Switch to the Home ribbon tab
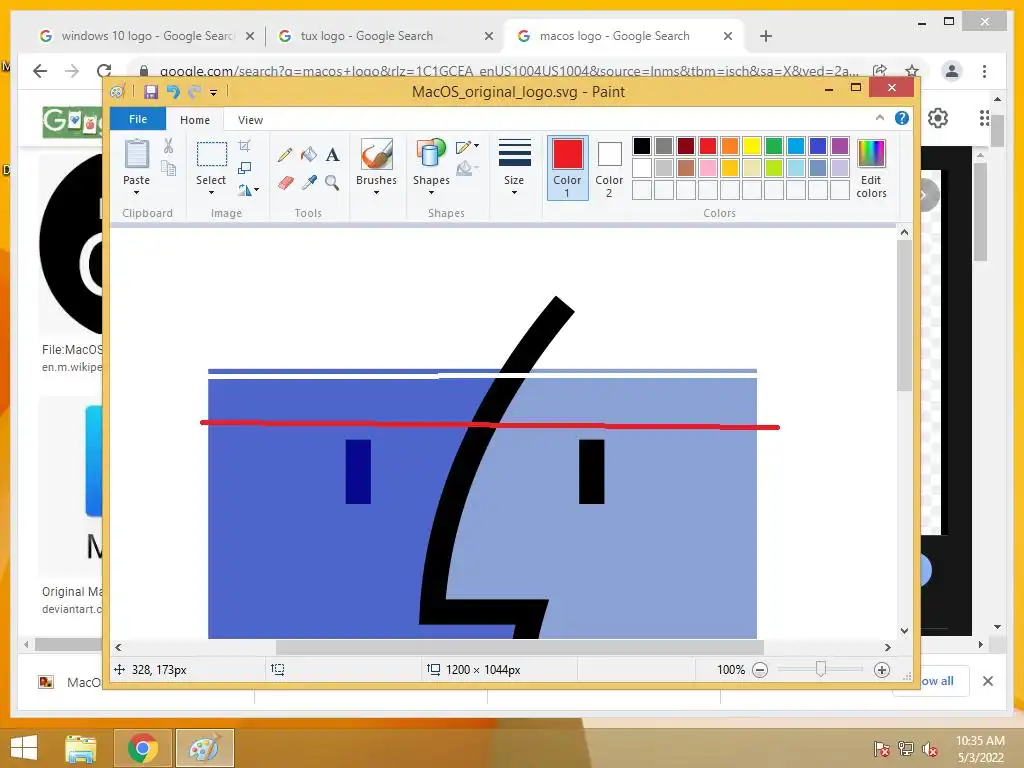Screen dimensions: 1024x768 (195, 120)
